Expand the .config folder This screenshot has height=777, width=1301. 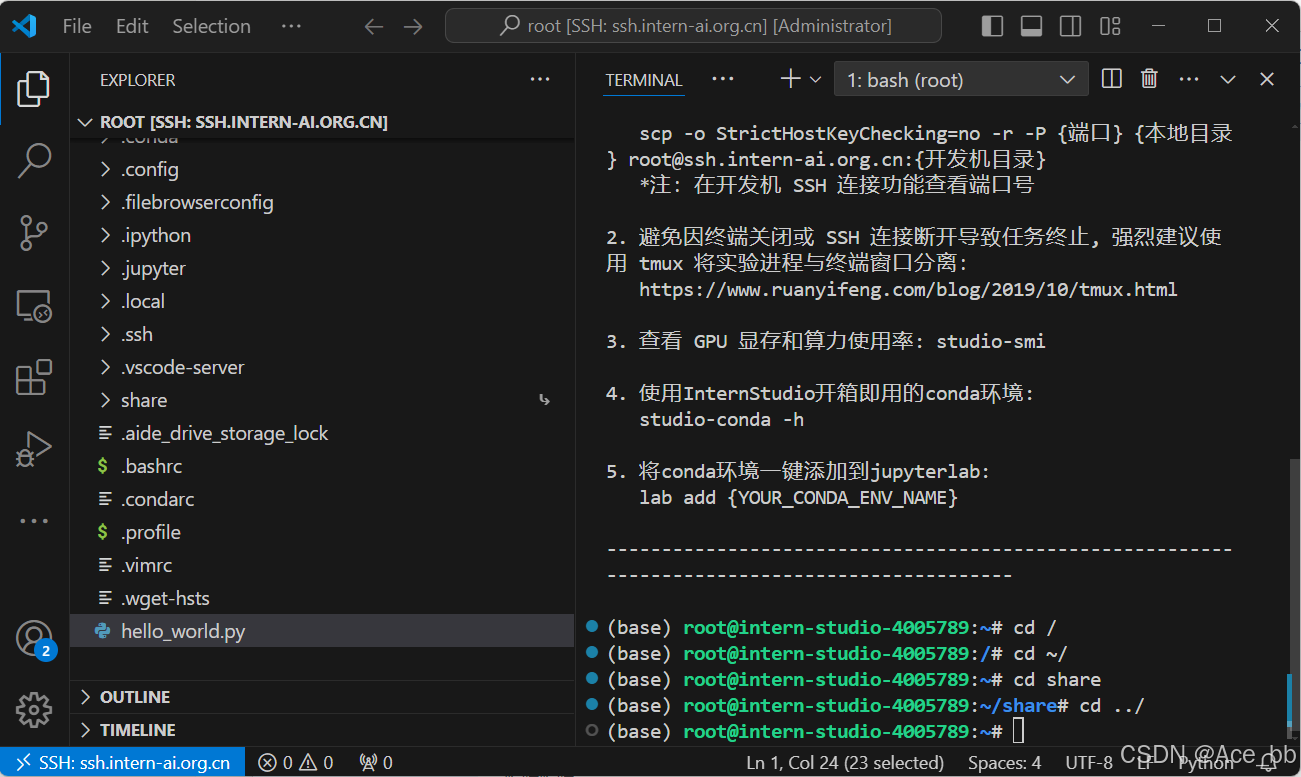pyautogui.click(x=322, y=169)
